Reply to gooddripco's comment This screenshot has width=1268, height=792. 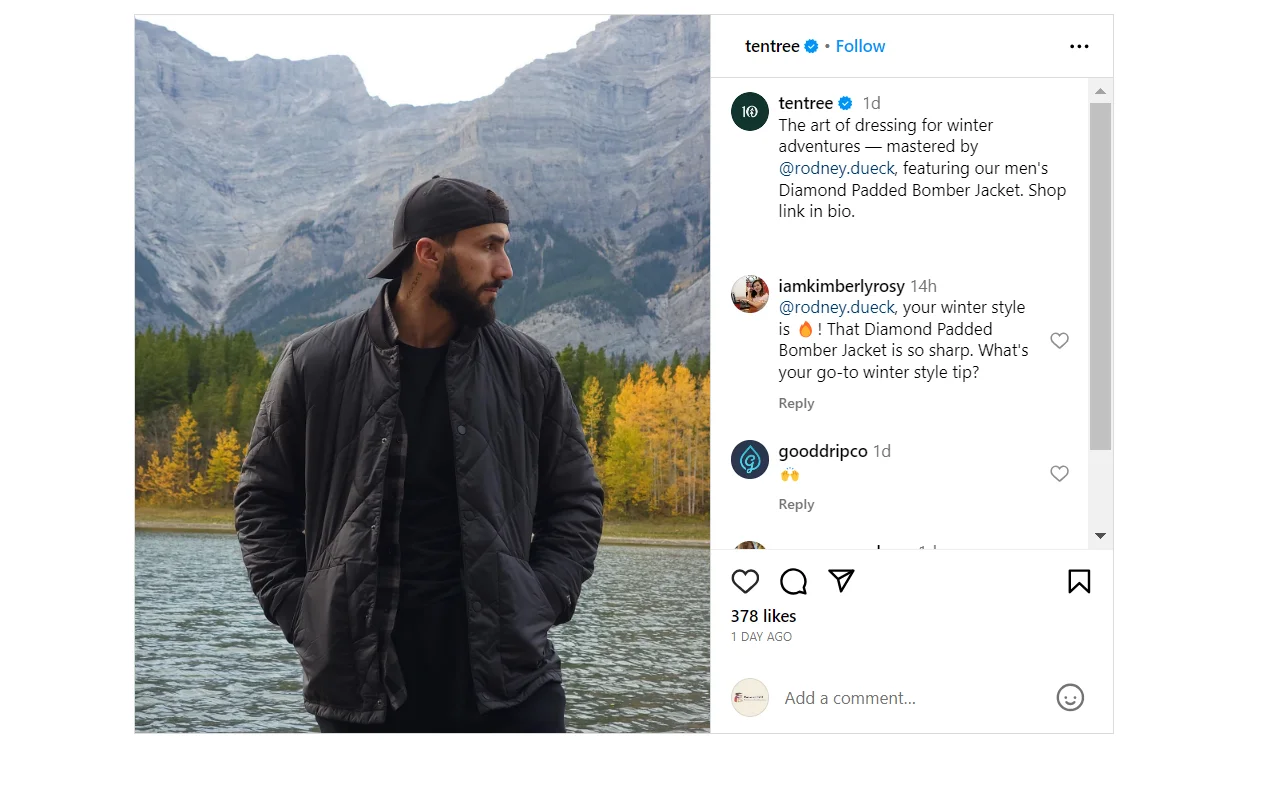click(x=796, y=504)
